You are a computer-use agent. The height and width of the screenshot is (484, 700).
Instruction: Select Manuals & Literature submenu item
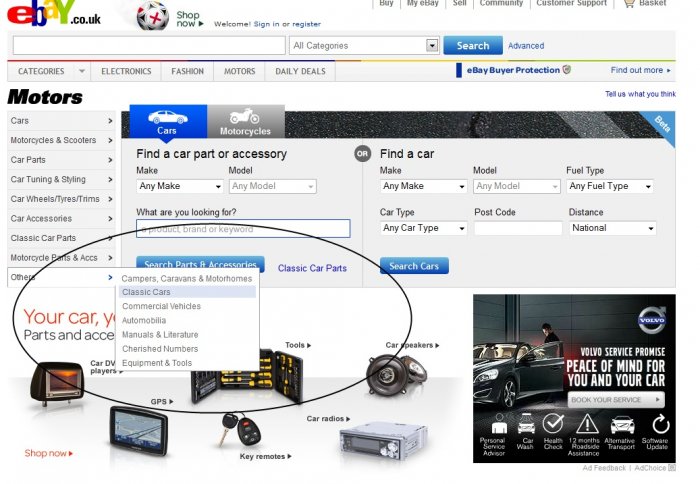coord(160,335)
